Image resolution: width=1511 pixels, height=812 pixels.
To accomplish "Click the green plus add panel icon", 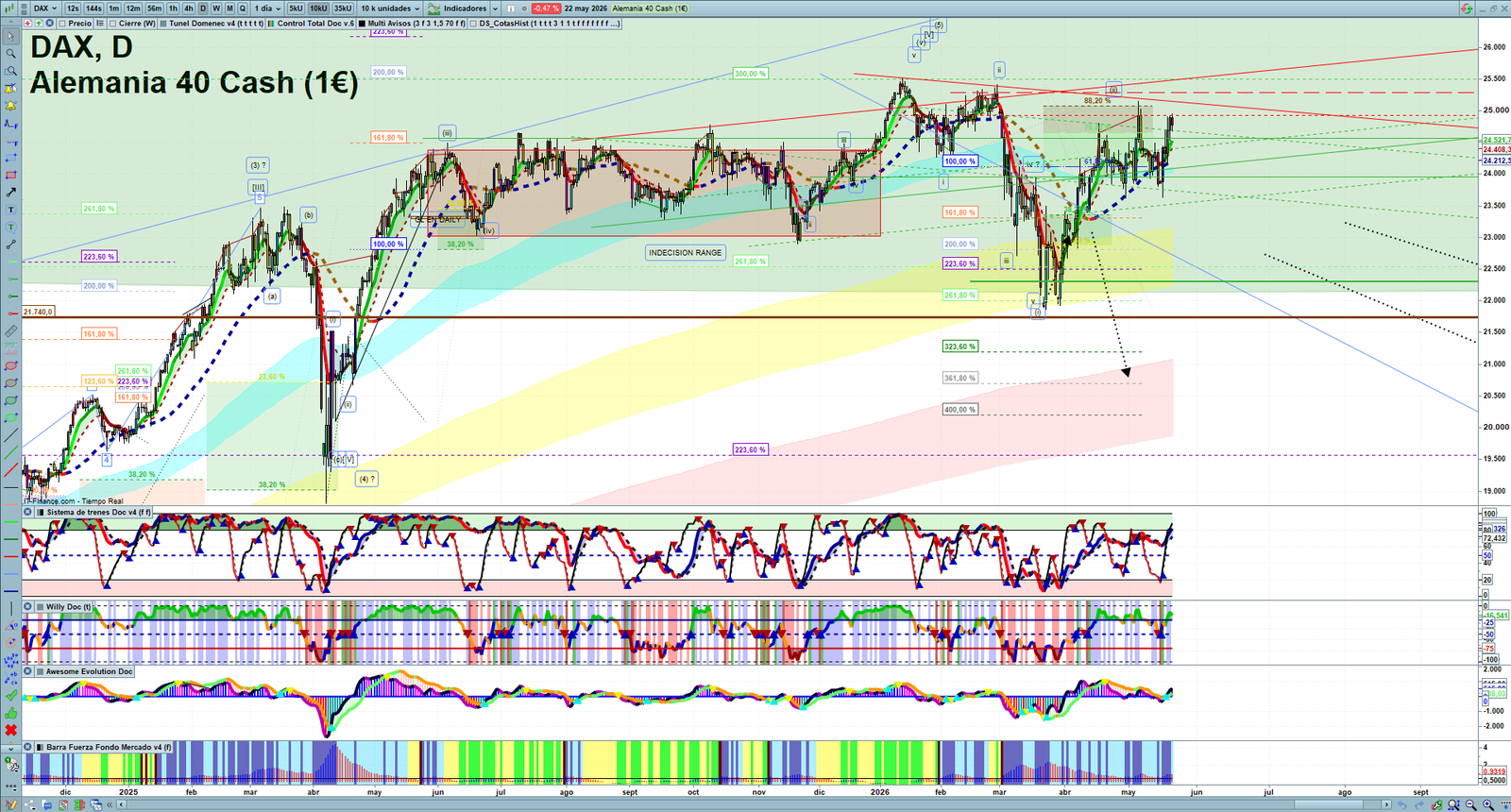I will 39,24.
